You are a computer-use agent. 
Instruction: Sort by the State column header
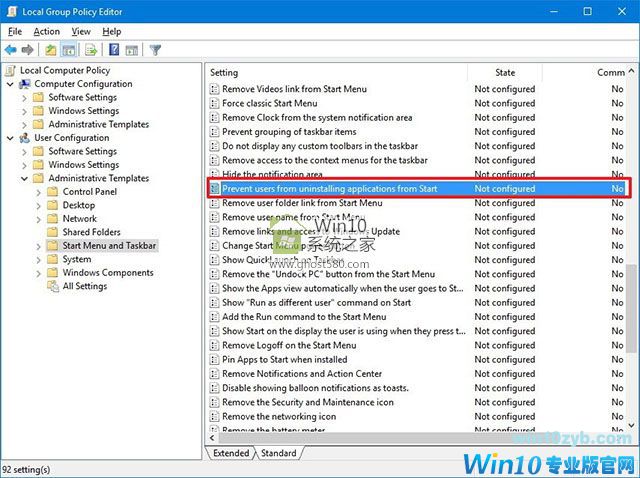505,73
